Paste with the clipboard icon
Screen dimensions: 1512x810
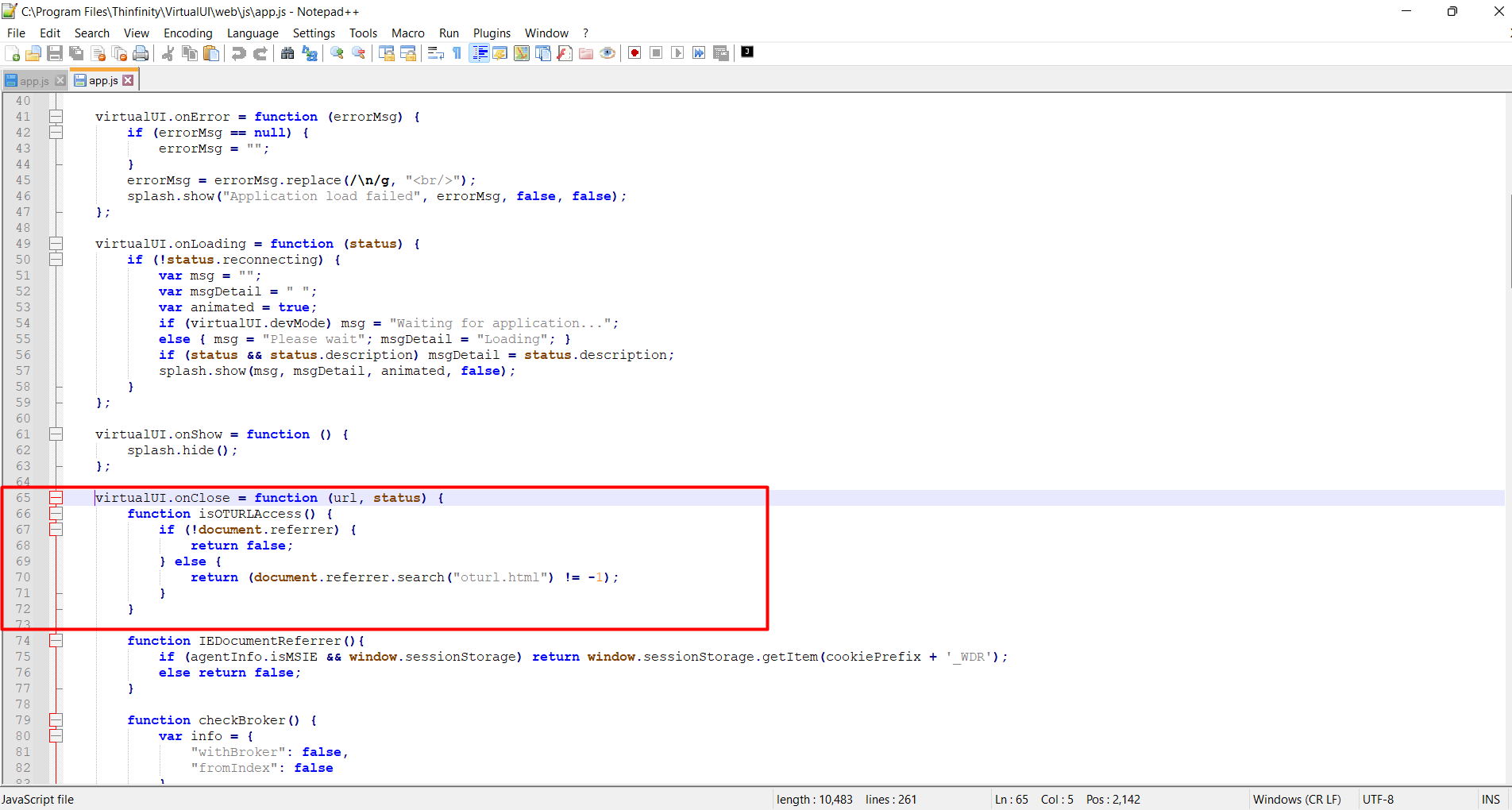click(x=211, y=53)
